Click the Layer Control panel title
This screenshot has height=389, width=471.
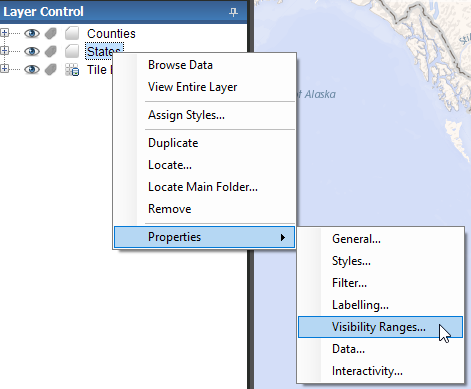[43, 12]
